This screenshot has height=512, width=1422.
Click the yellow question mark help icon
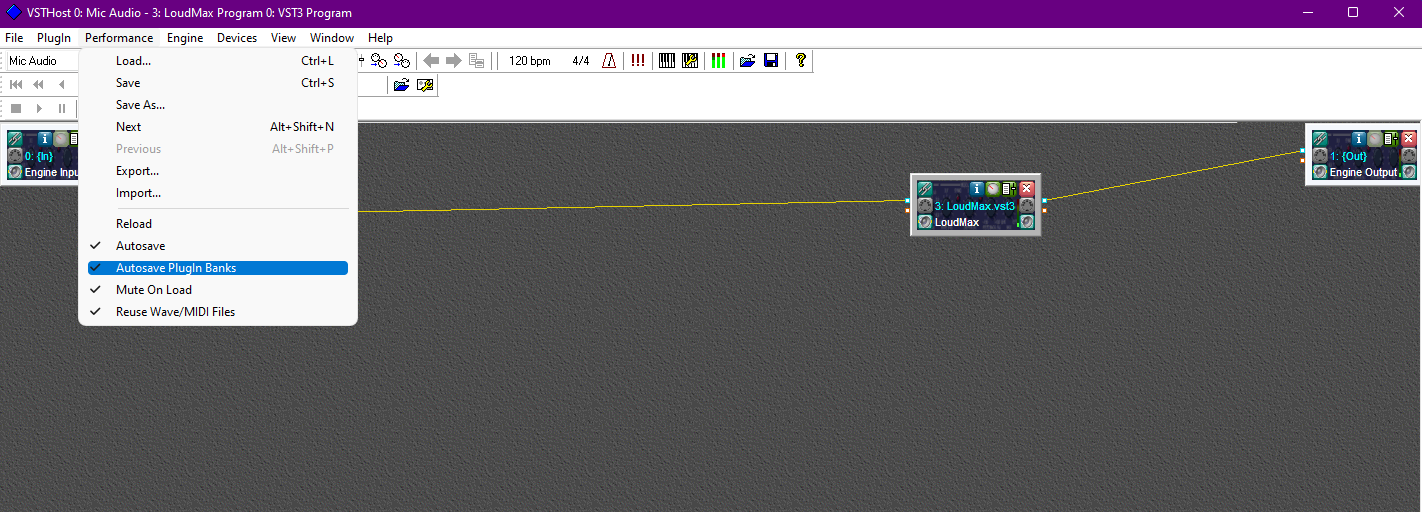[x=800, y=61]
